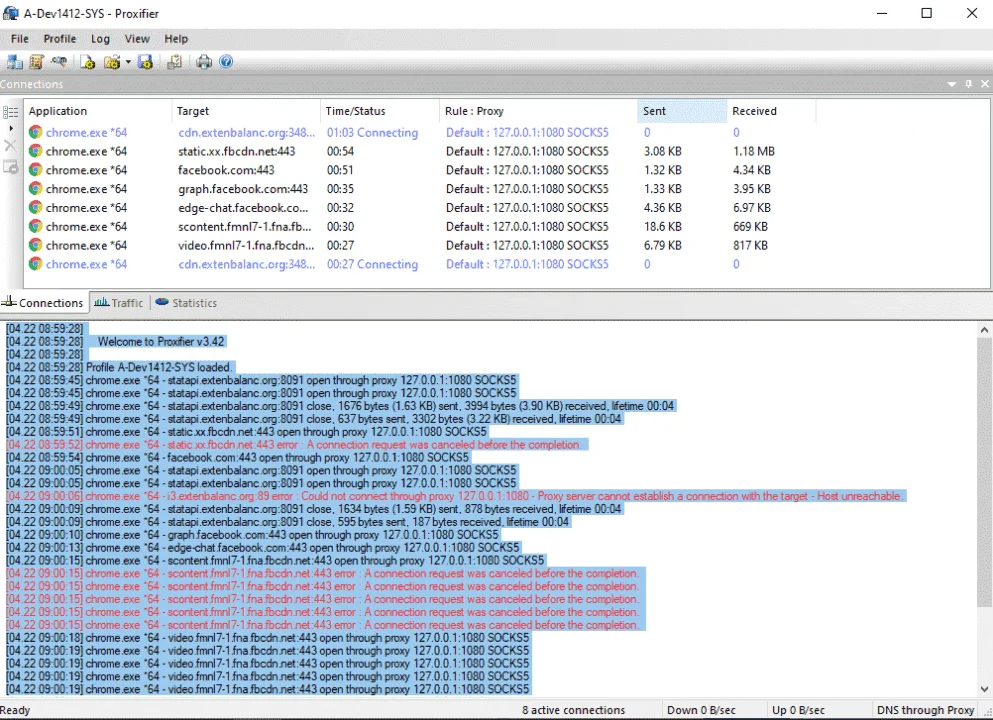Sort by Application column header
The height and width of the screenshot is (720, 993).
98,111
